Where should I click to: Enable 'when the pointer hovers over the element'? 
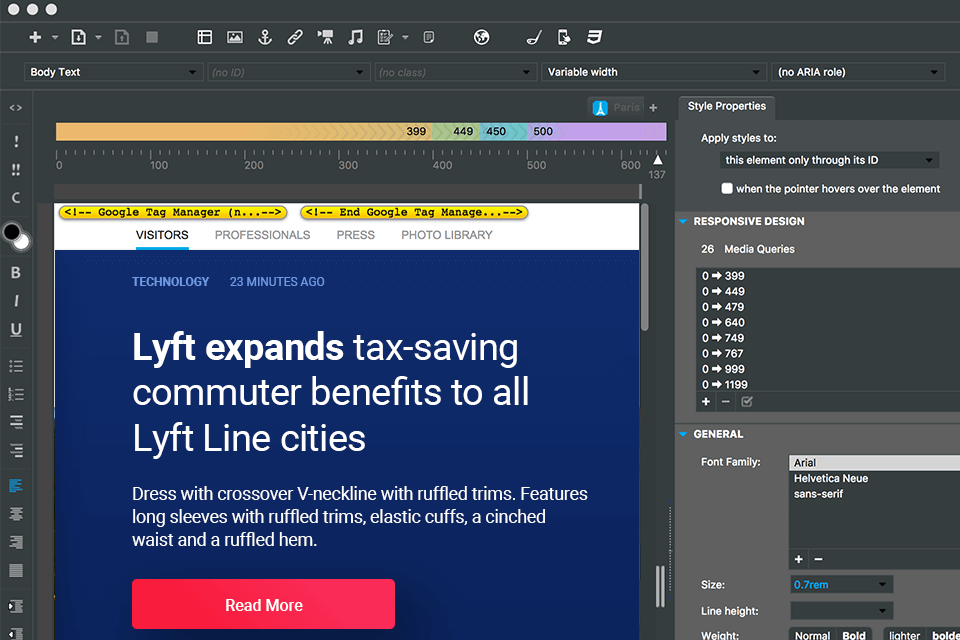[x=727, y=189]
